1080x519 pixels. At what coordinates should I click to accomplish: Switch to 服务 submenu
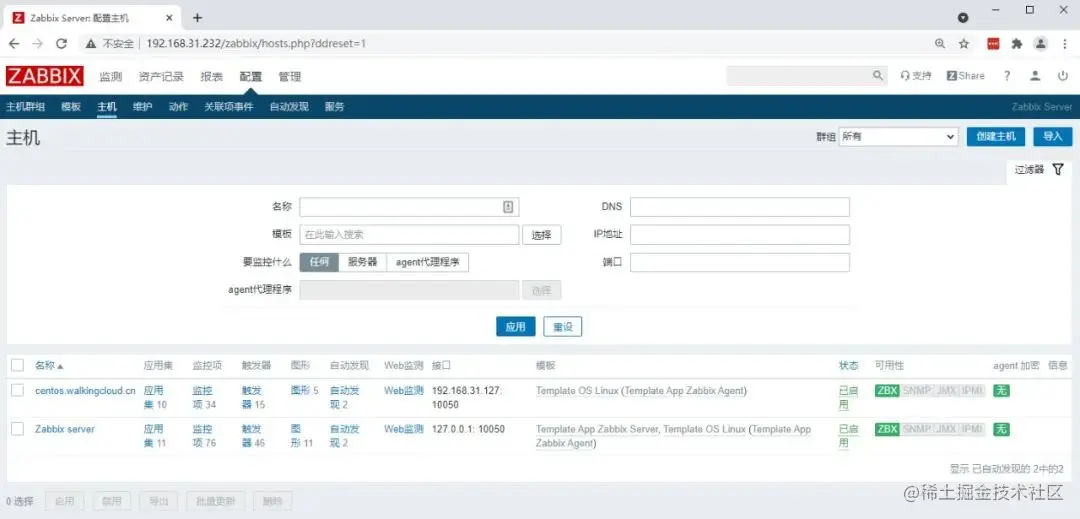pyautogui.click(x=335, y=107)
